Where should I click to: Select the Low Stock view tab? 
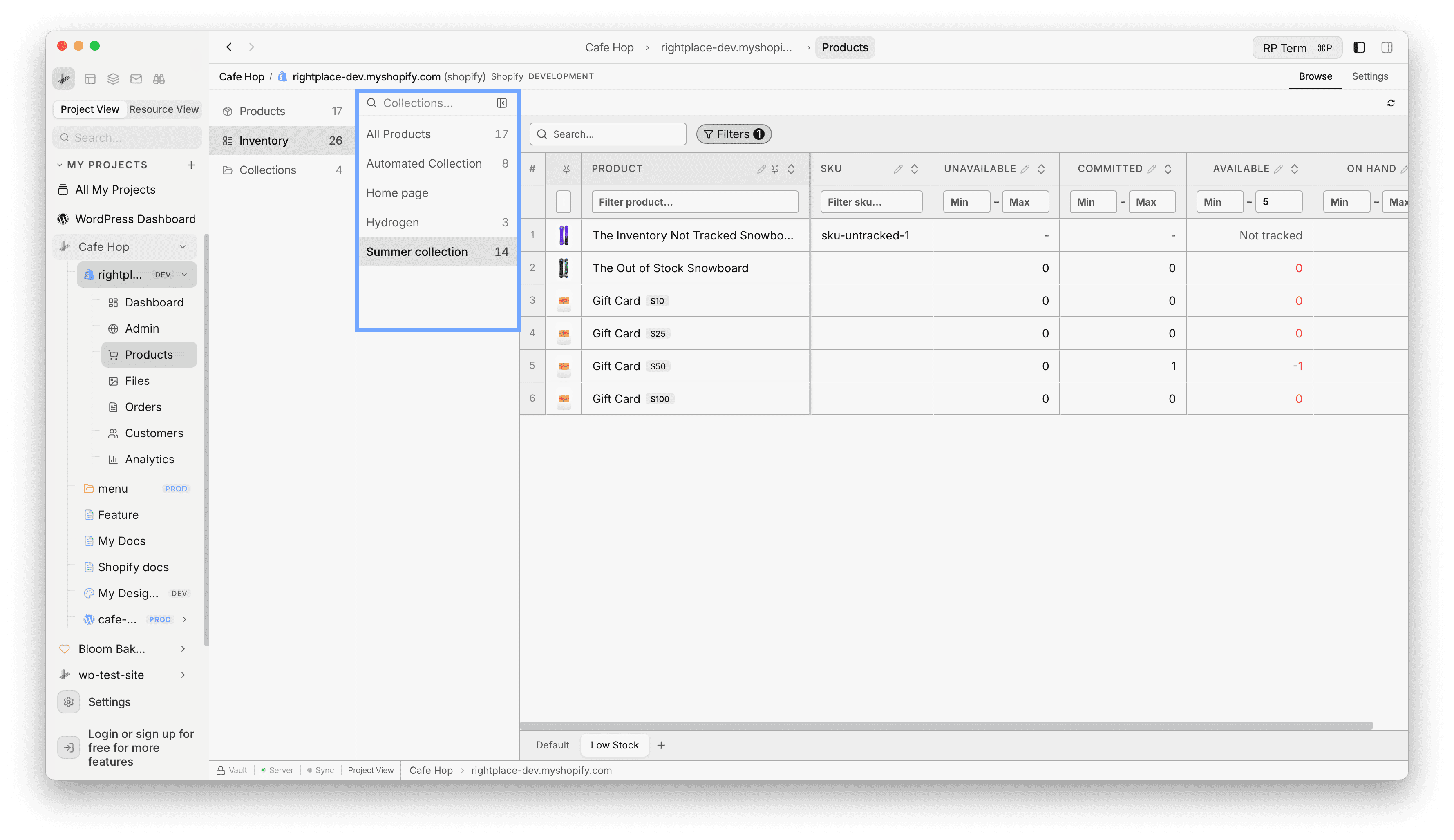(615, 745)
